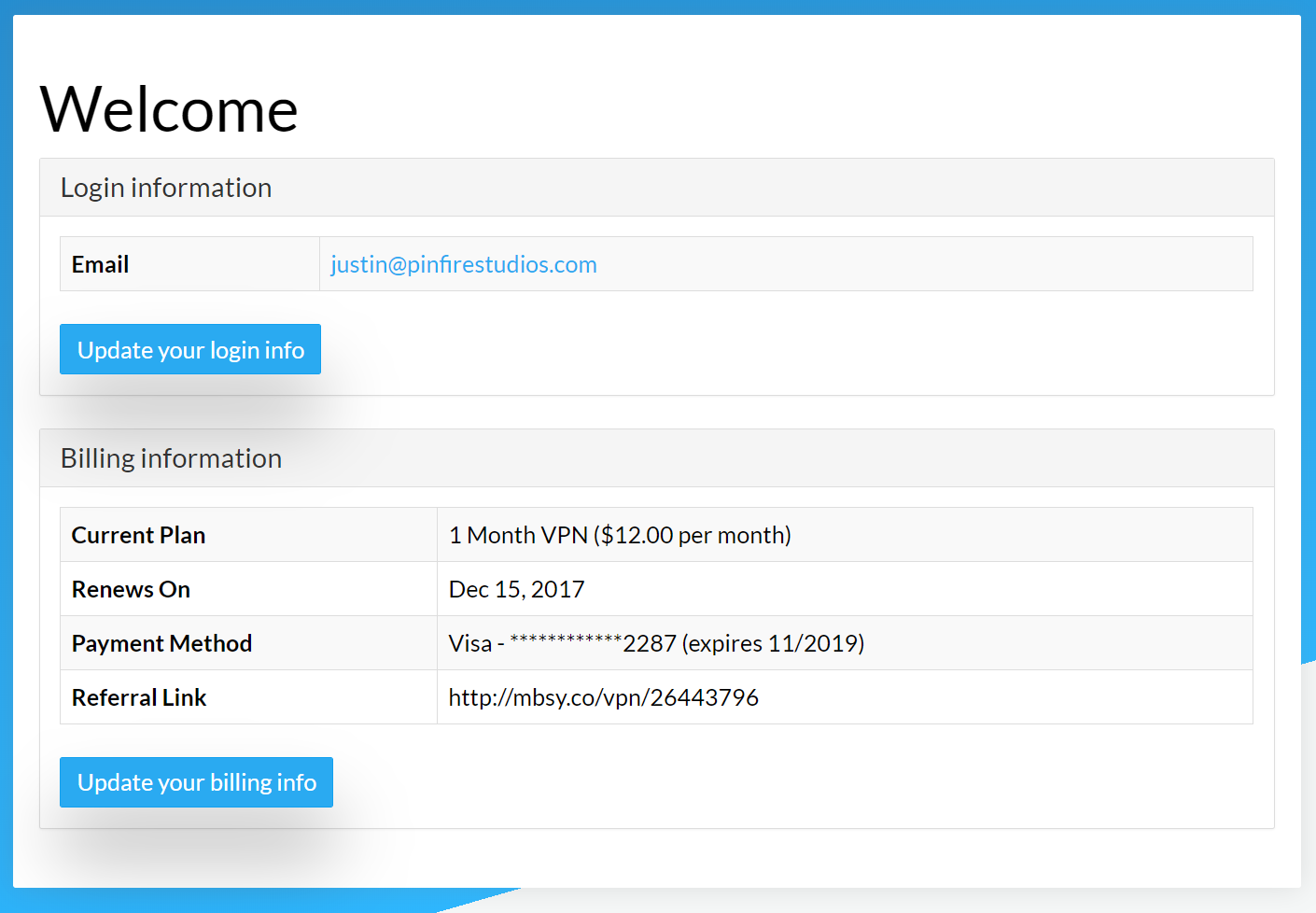
Task: Click the Welcome page heading
Action: 169,110
